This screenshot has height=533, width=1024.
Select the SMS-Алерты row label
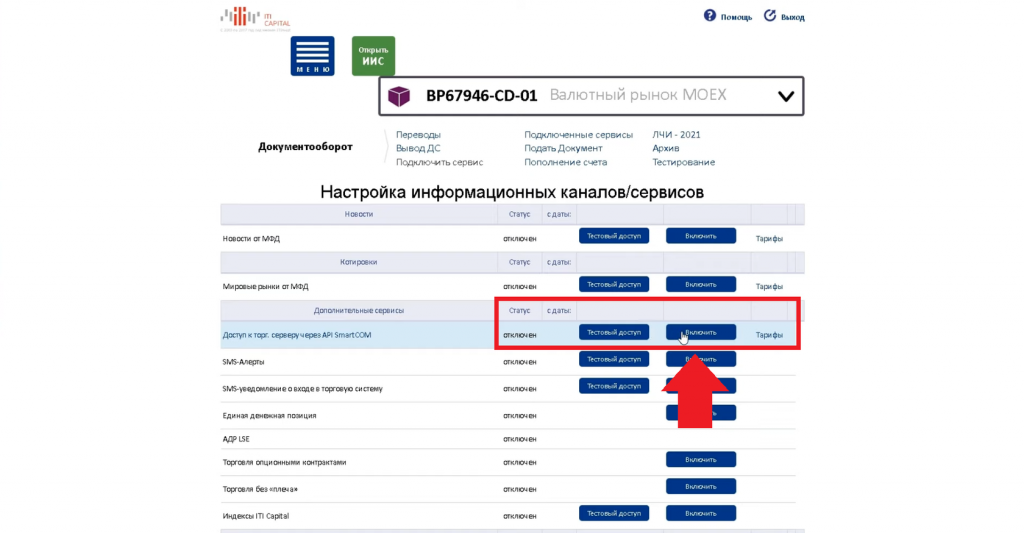(x=243, y=361)
